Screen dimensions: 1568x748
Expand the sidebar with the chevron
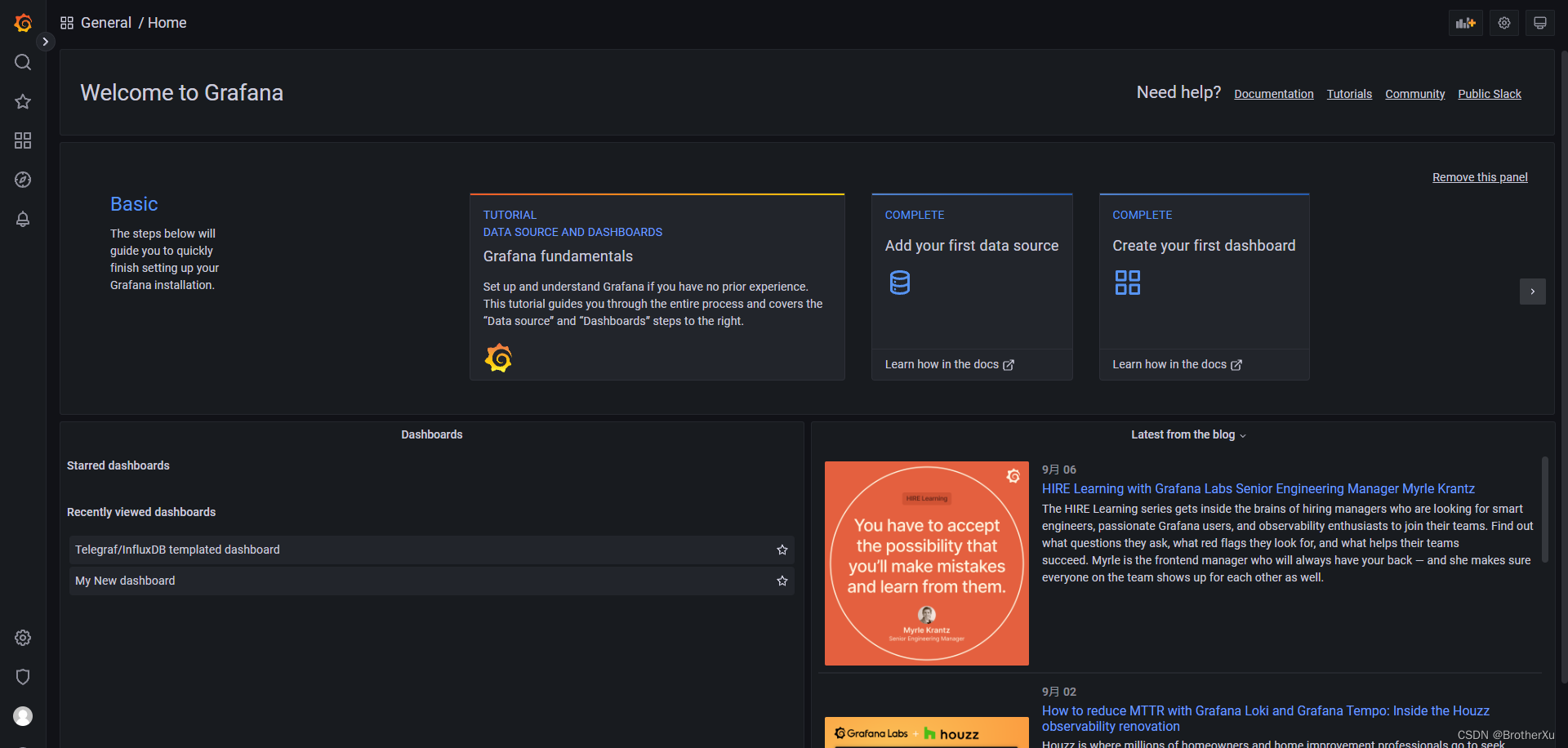coord(46,42)
